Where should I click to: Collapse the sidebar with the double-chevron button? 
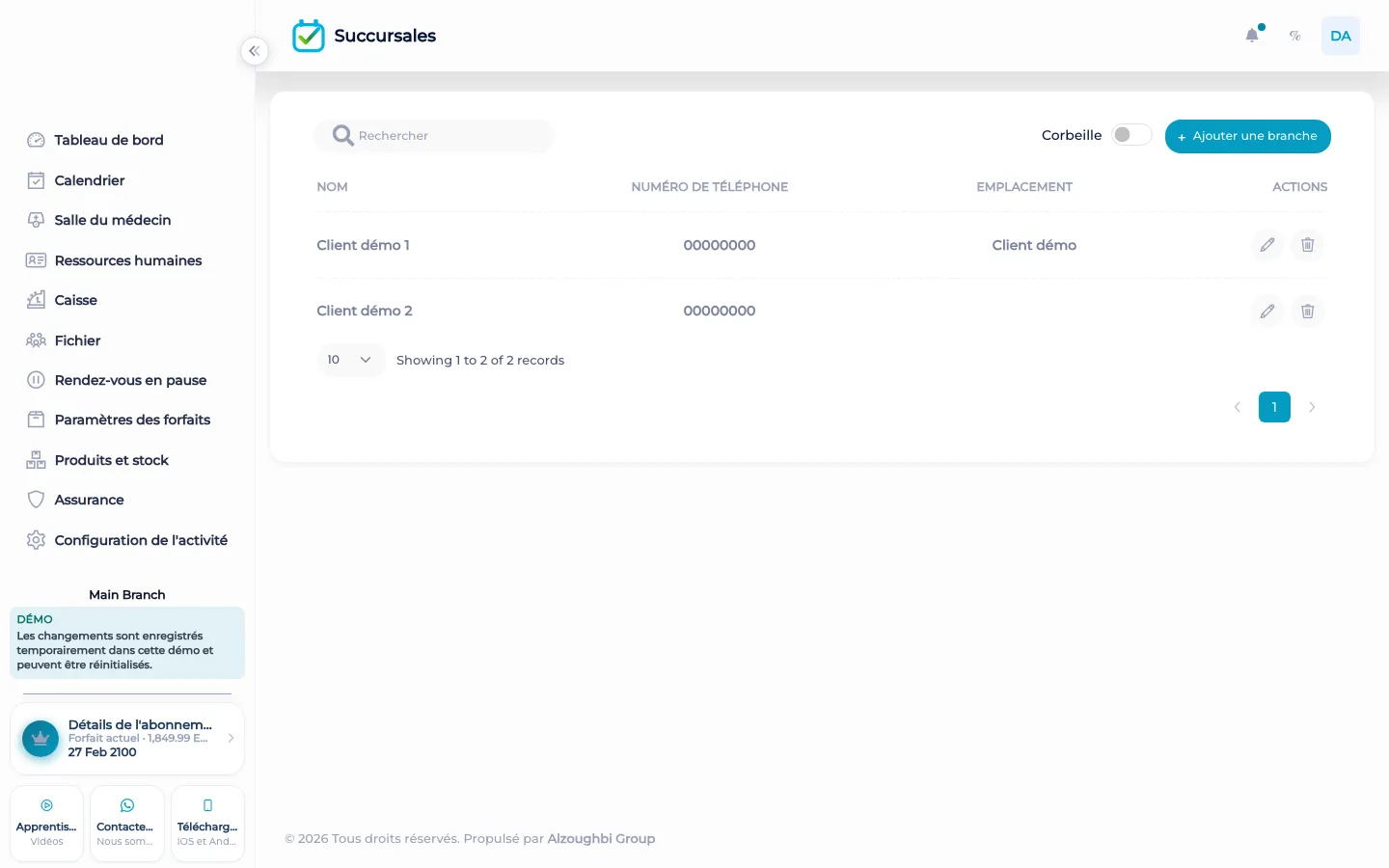click(x=254, y=51)
